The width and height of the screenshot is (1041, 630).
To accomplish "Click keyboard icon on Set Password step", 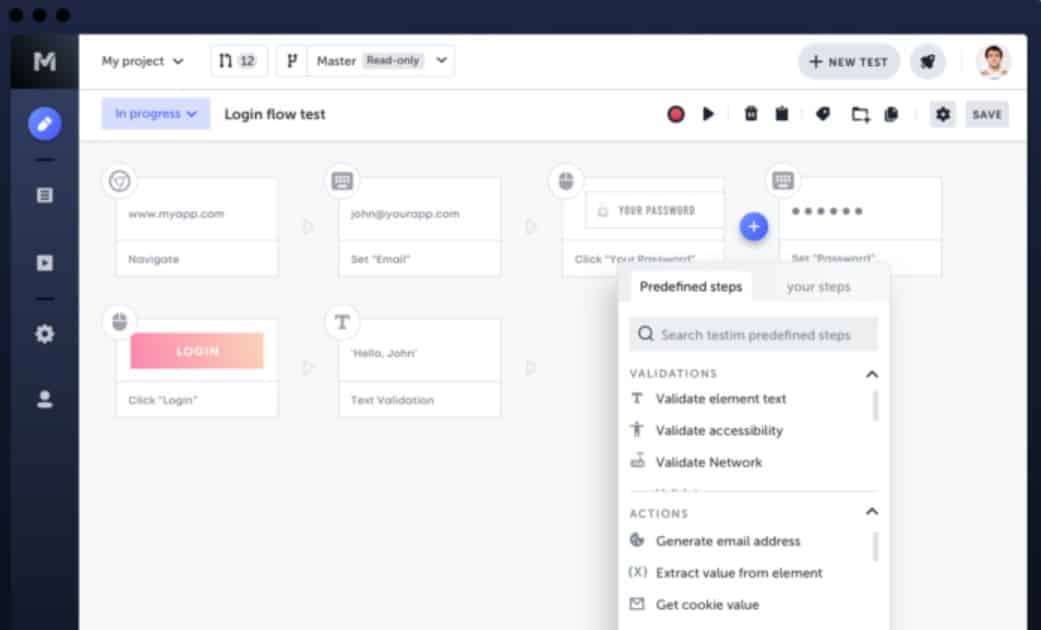I will click(783, 181).
